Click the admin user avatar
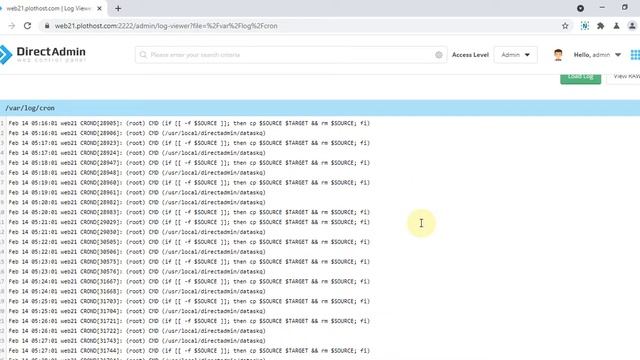The image size is (640, 360). pos(558,55)
